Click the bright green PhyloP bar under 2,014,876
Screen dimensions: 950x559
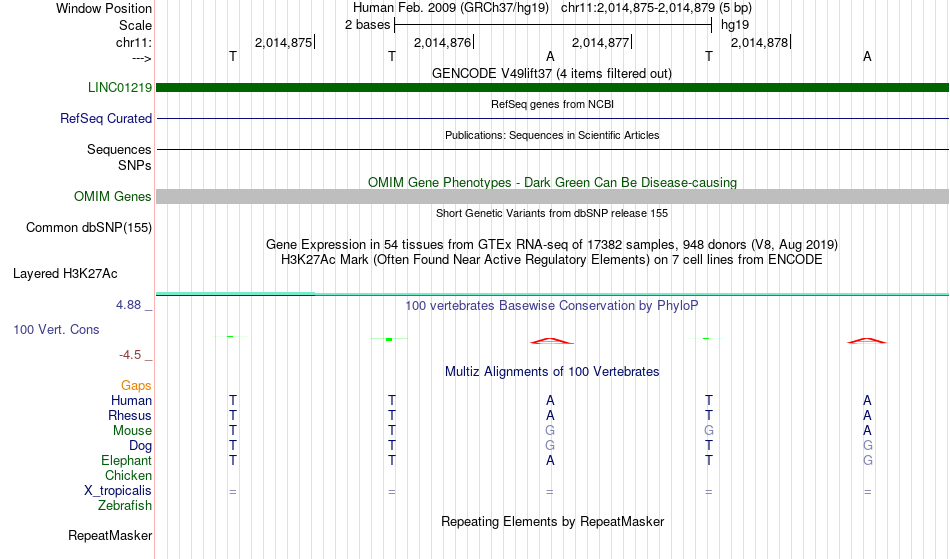tap(389, 339)
